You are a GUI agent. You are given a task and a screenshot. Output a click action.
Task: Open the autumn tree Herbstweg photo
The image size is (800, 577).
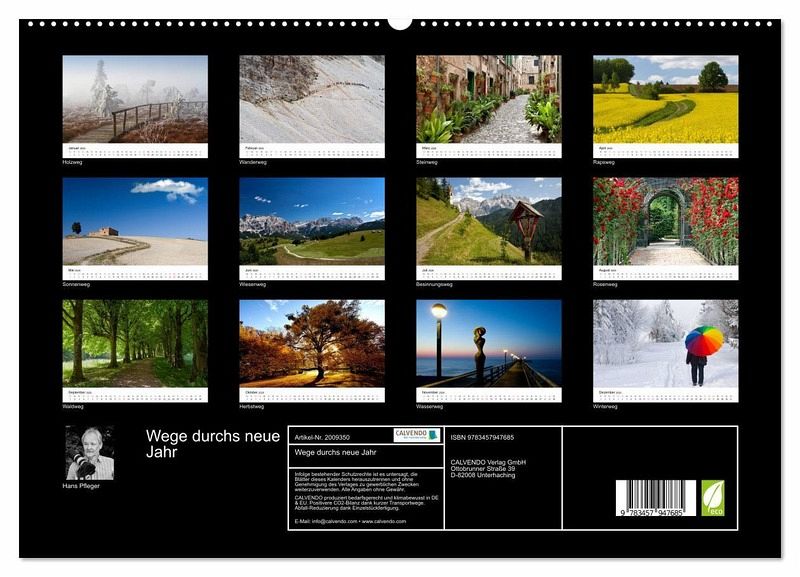(x=312, y=343)
